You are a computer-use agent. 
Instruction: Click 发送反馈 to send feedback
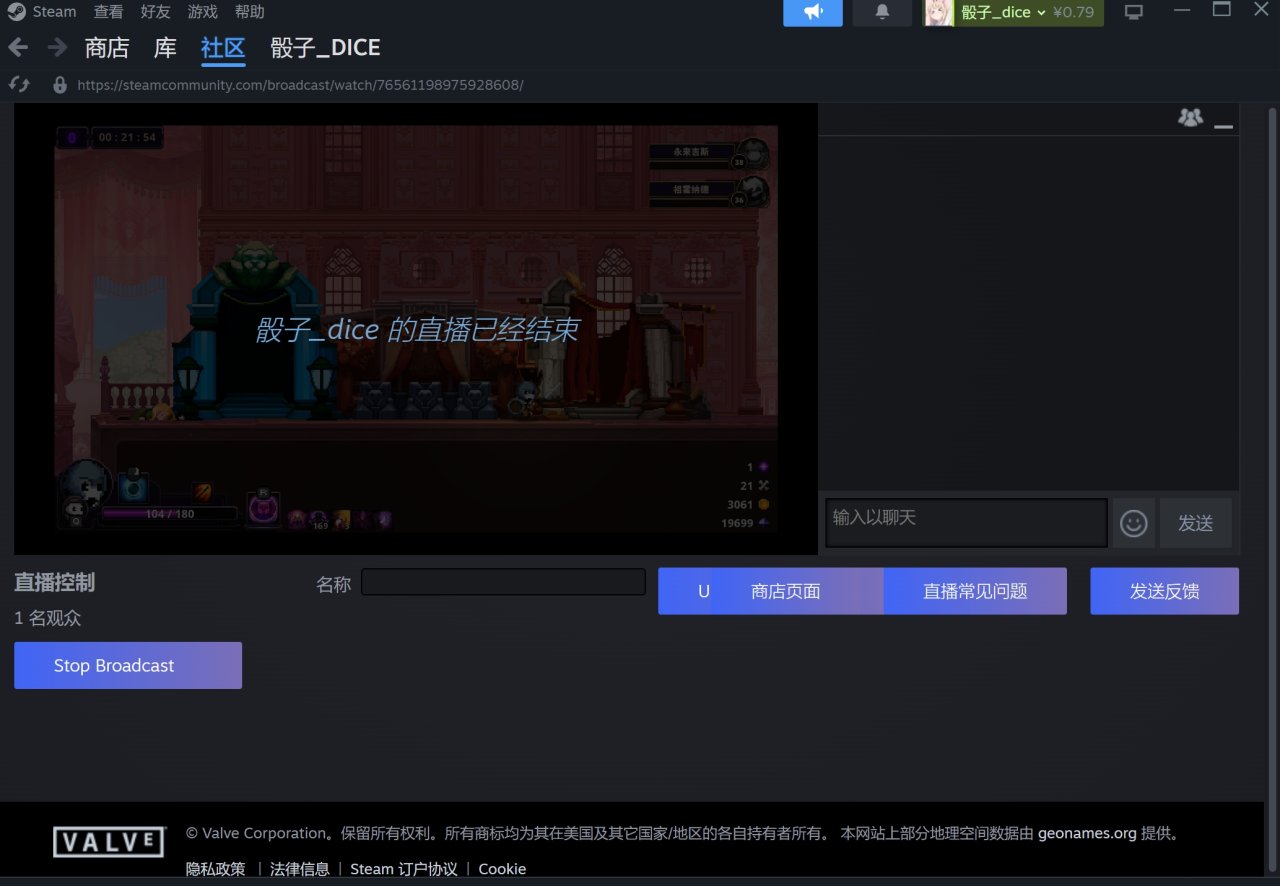click(x=1164, y=591)
